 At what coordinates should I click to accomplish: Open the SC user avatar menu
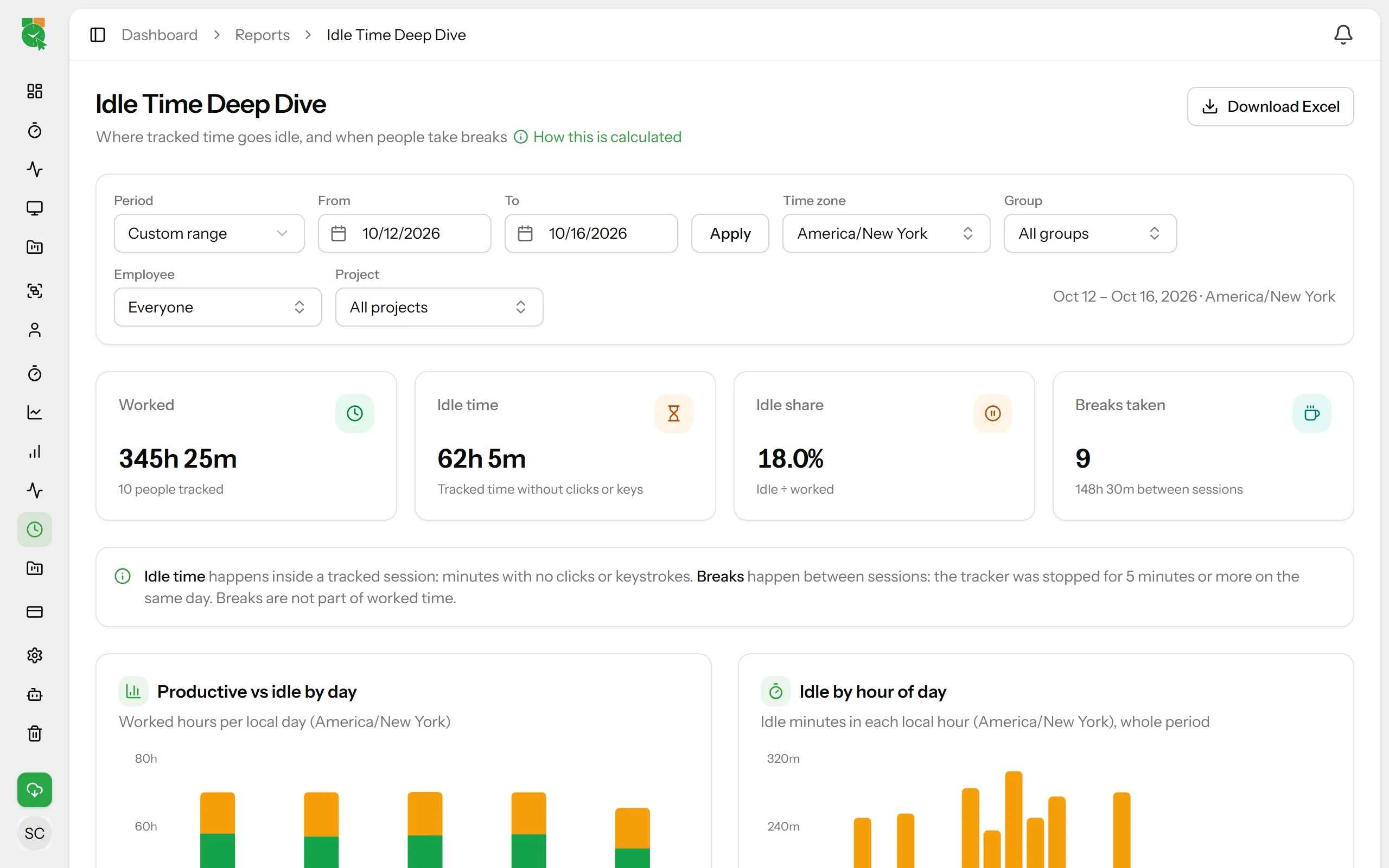[34, 833]
